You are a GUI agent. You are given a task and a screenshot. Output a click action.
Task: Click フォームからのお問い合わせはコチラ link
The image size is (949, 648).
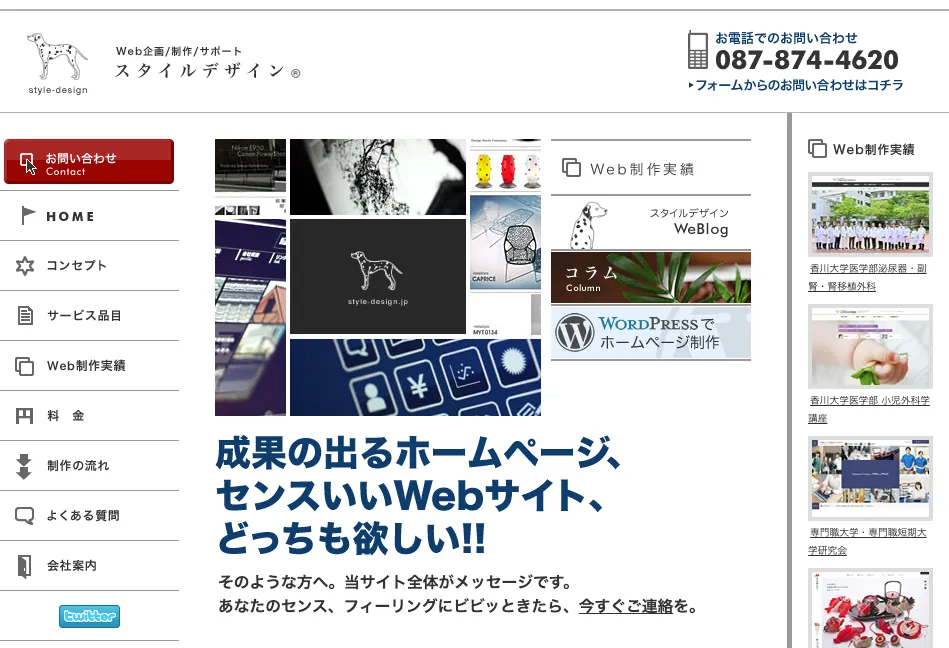pyautogui.click(x=796, y=85)
